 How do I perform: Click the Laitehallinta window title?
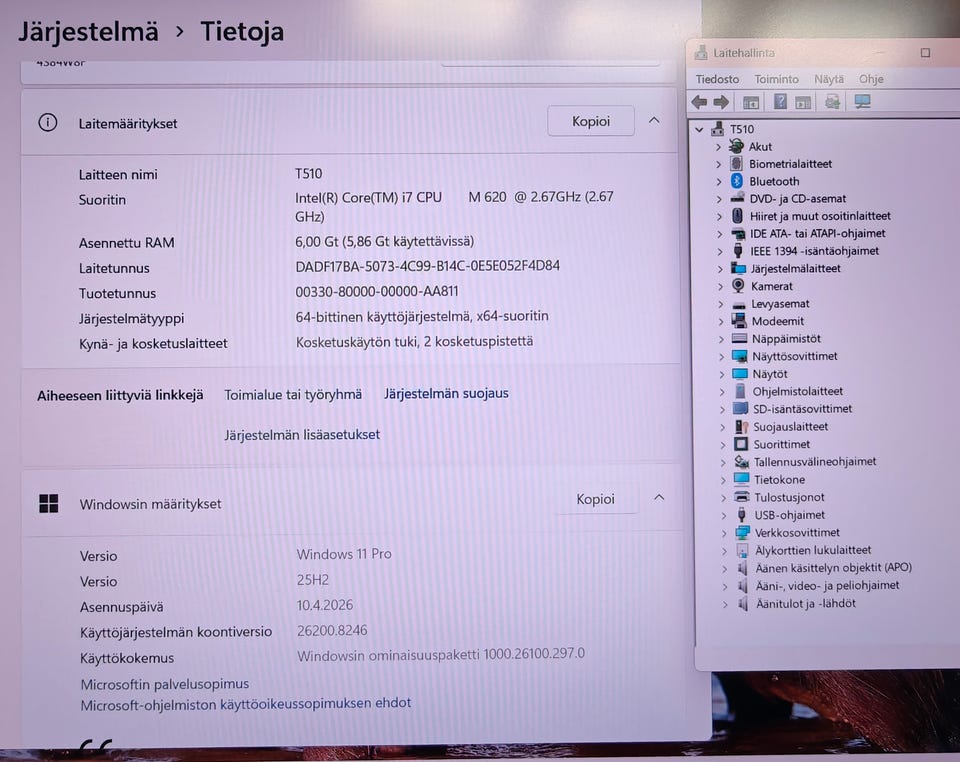point(744,53)
